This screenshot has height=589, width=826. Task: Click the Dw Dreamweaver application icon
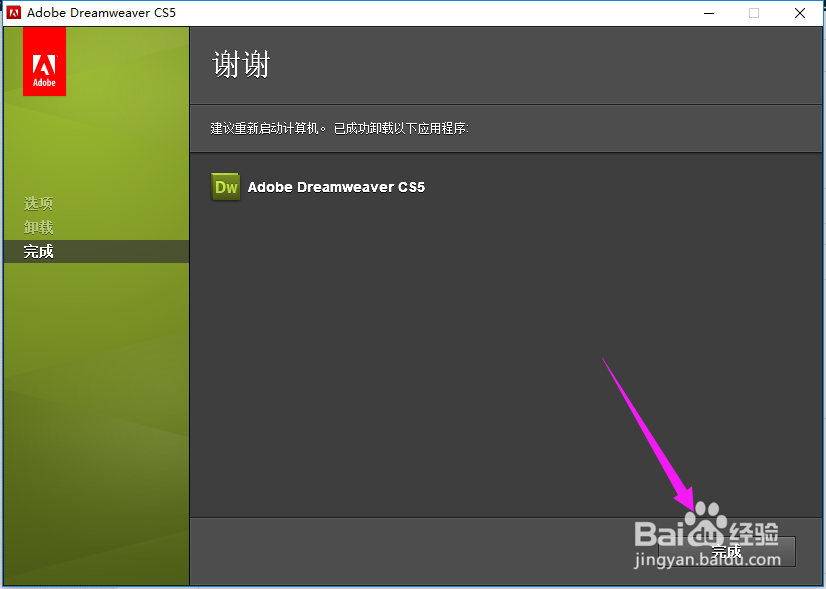pyautogui.click(x=225, y=186)
